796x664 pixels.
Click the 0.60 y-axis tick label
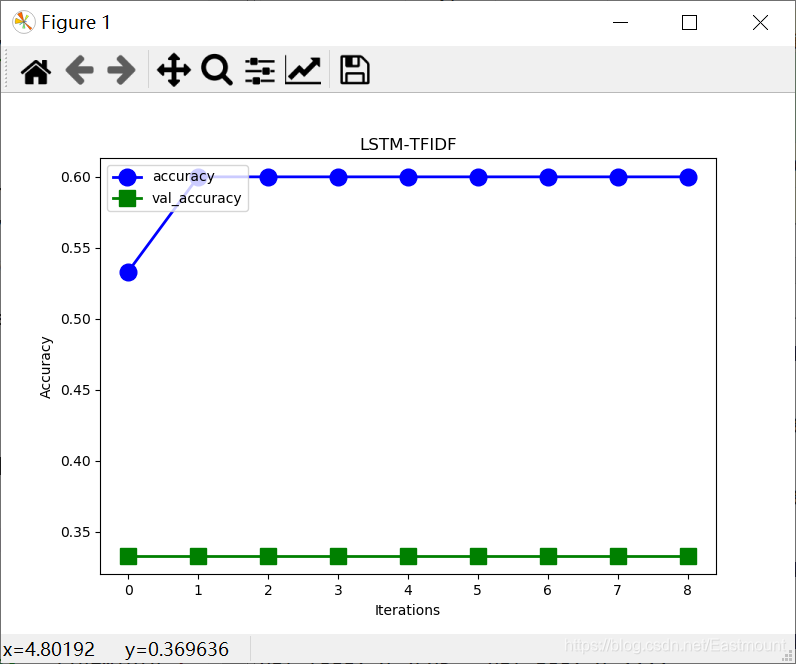76,177
